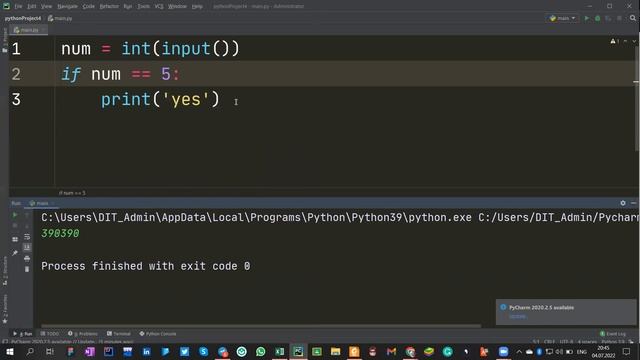Viewport: 640px width, 360px height.
Task: Open the View menu
Action: click(x=46, y=6)
